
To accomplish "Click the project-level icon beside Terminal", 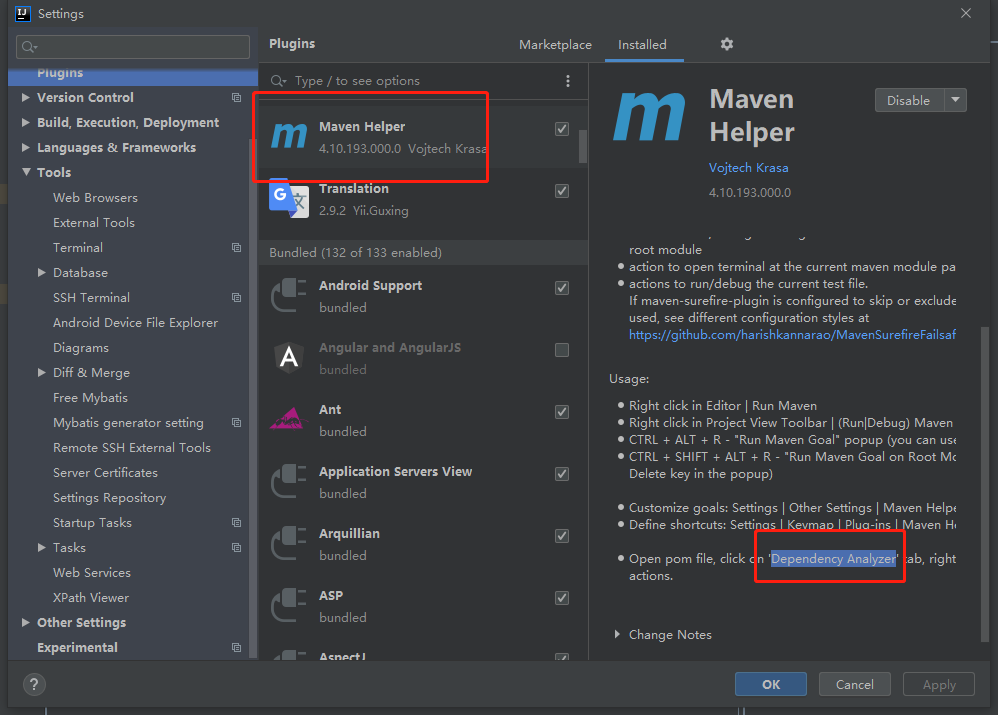I will [x=237, y=248].
